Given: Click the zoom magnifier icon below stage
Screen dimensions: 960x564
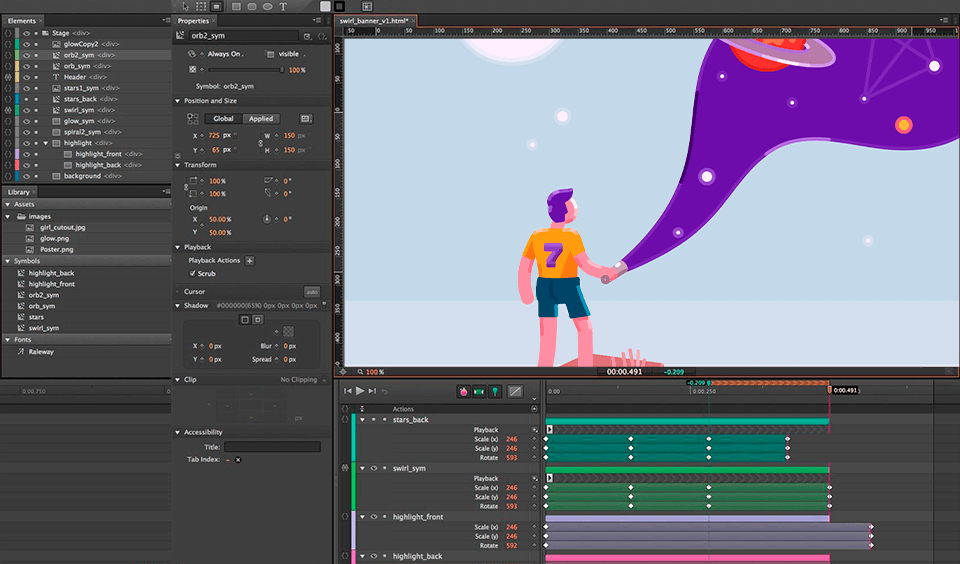Looking at the screenshot, I should (x=361, y=372).
